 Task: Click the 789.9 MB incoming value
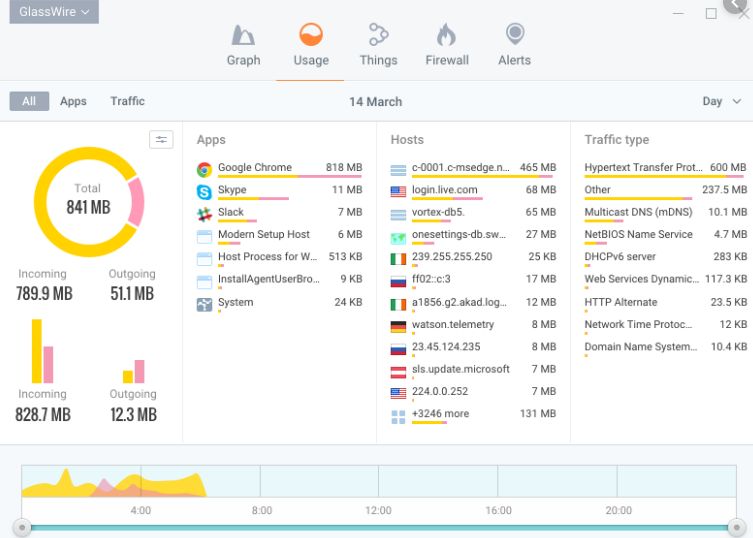pyautogui.click(x=44, y=293)
